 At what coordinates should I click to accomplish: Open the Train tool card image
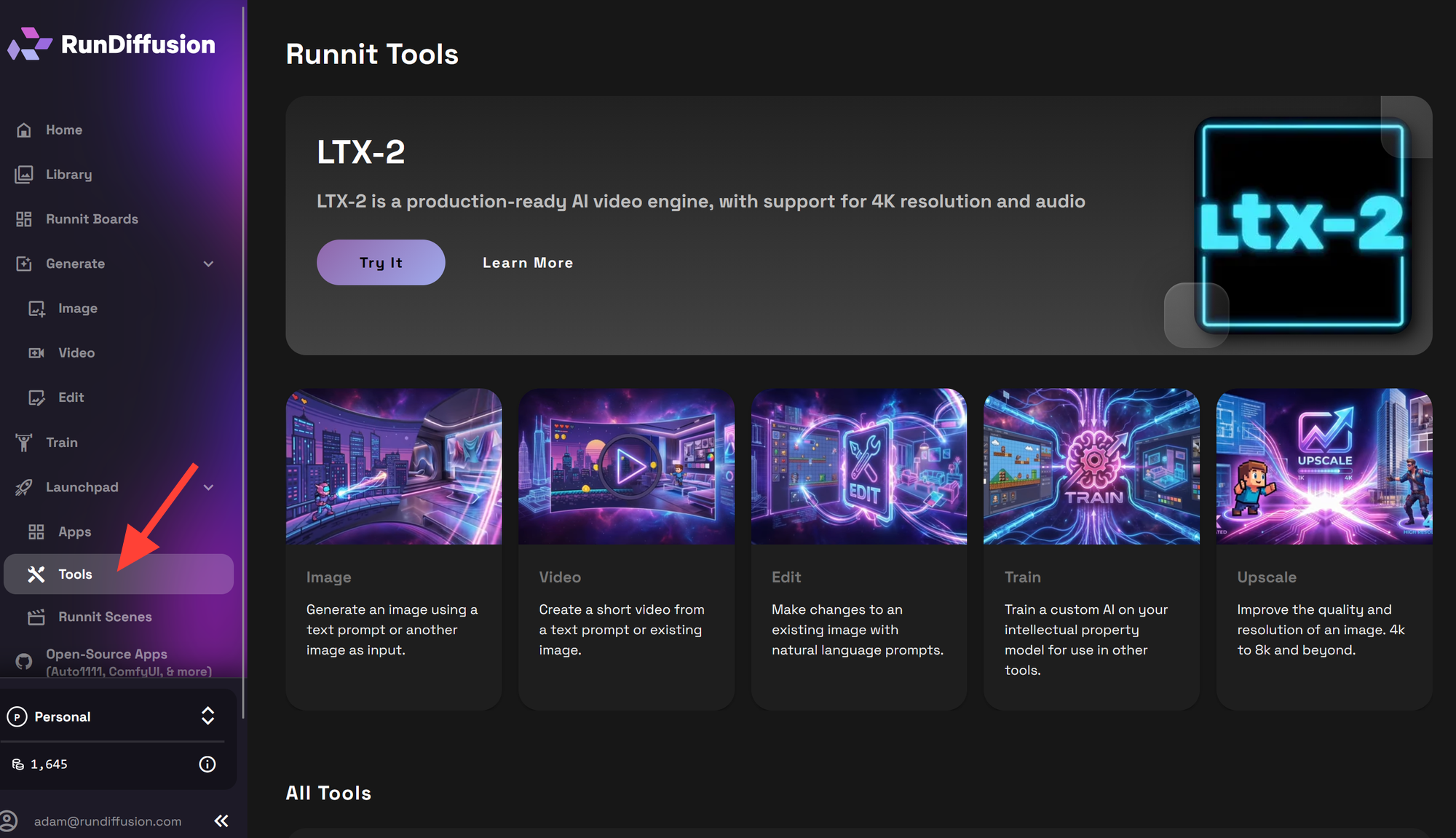pyautogui.click(x=1091, y=467)
